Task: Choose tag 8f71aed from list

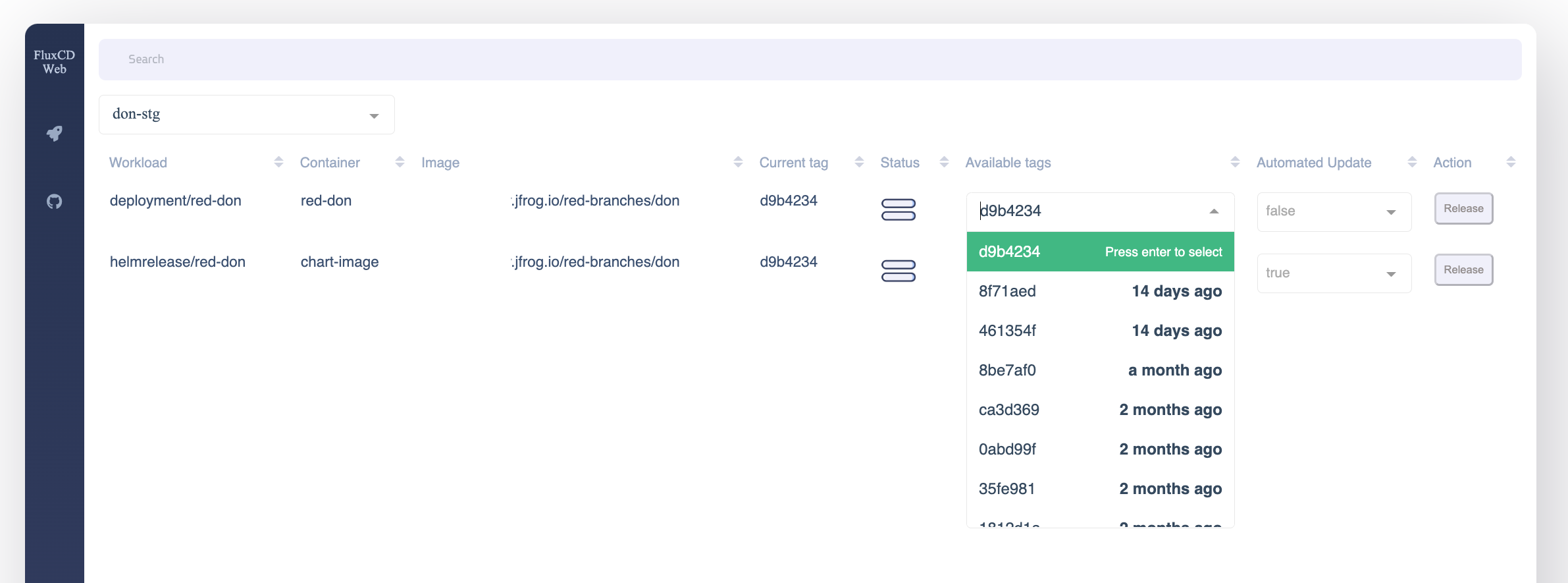Action: 1100,291
